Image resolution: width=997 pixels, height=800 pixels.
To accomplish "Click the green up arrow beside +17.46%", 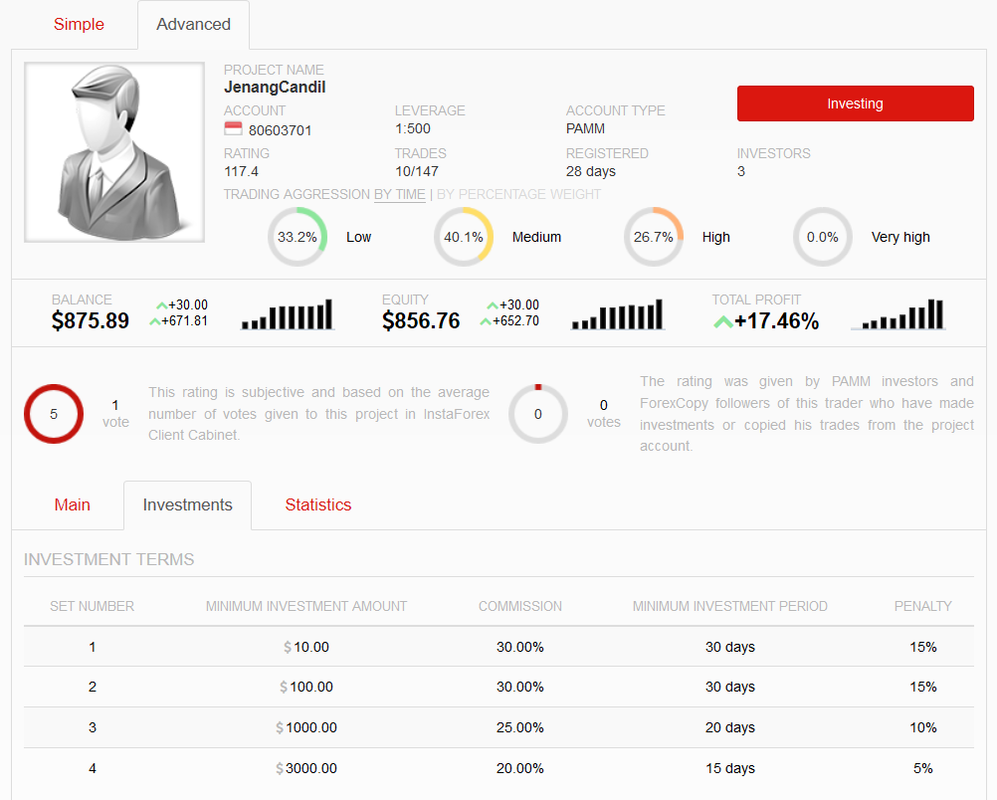I will [723, 322].
